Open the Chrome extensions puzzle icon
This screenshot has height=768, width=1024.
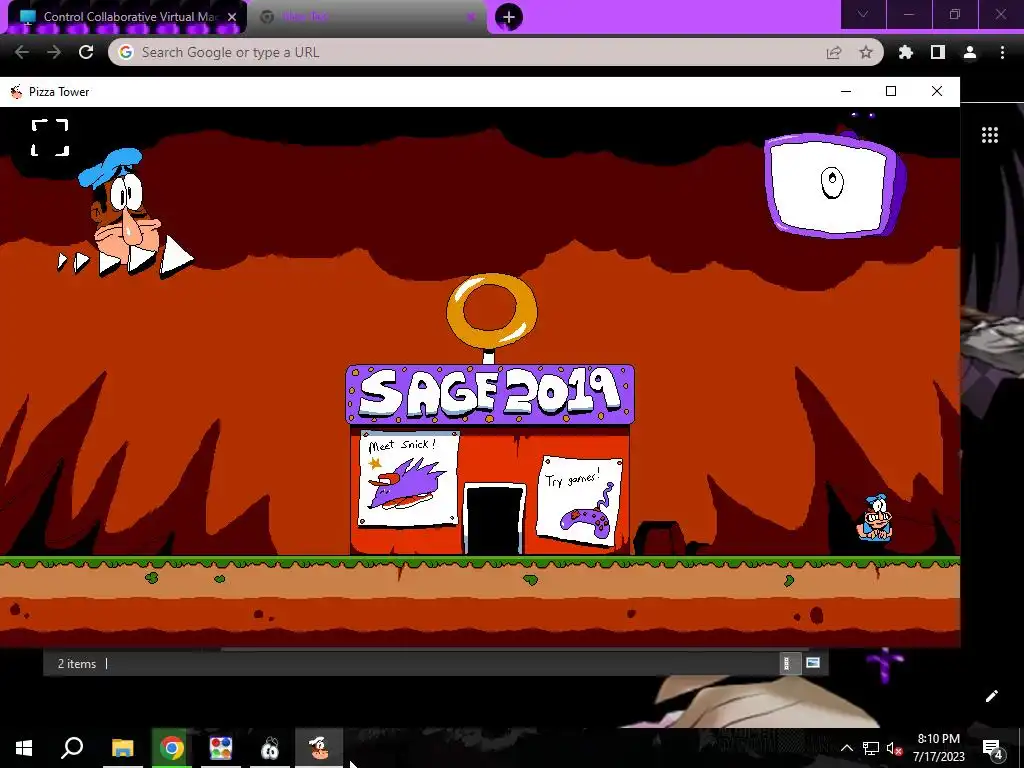click(x=906, y=52)
